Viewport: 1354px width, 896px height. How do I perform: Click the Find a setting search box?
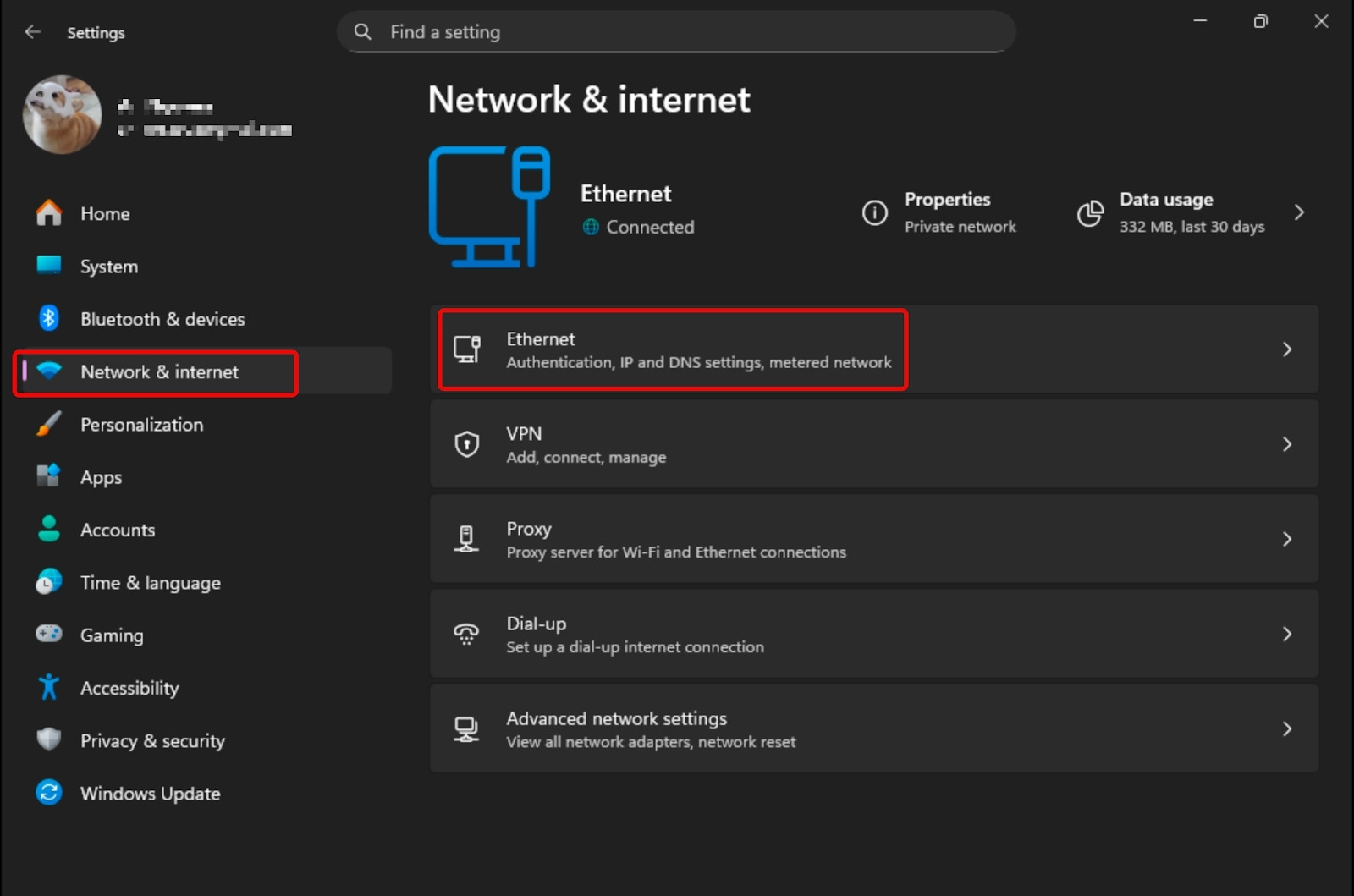tap(675, 32)
